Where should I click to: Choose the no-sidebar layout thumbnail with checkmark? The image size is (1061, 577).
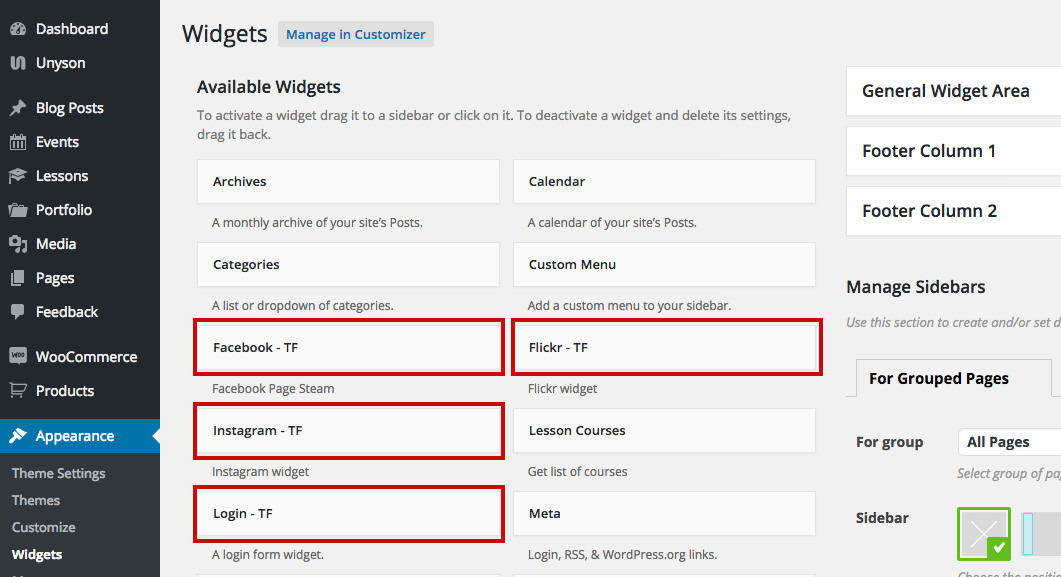pos(984,534)
